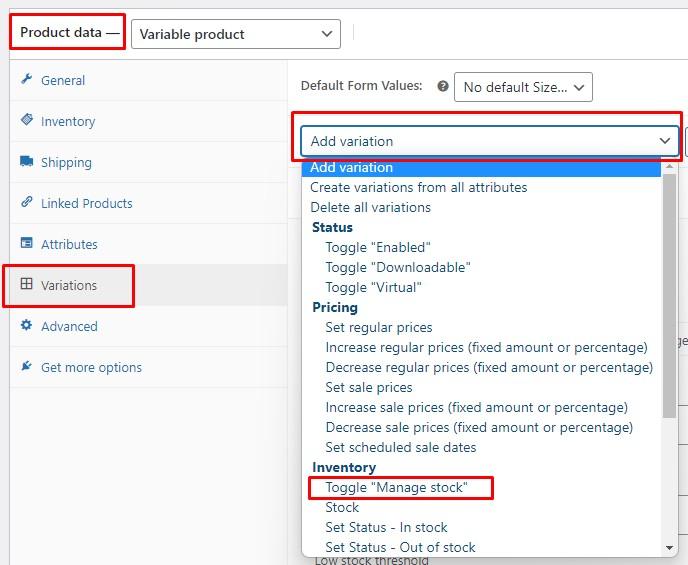Select Toggle "Downloadable" option

tap(397, 267)
